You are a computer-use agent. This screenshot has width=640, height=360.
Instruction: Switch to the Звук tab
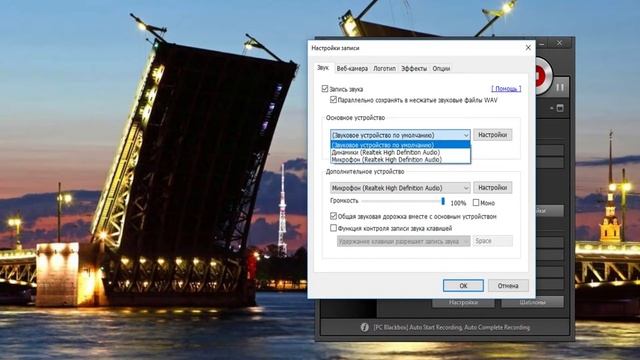pyautogui.click(x=323, y=68)
